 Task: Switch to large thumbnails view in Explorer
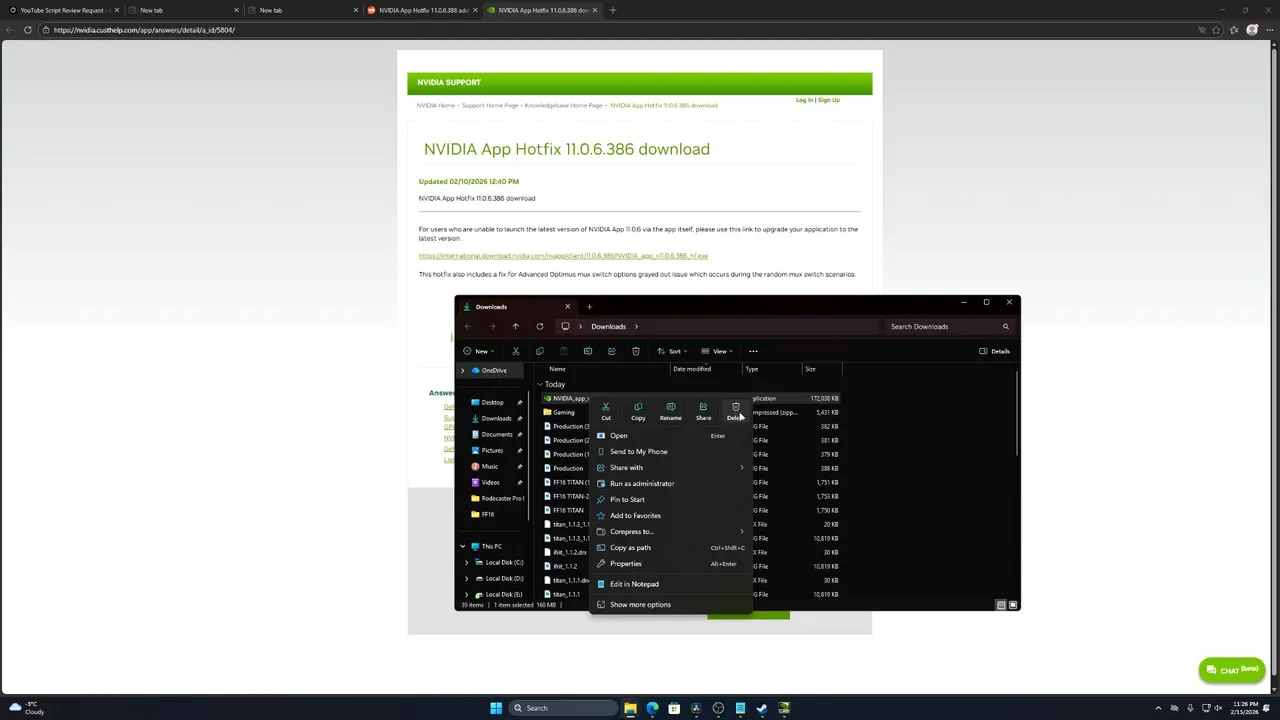pyautogui.click(x=1013, y=605)
